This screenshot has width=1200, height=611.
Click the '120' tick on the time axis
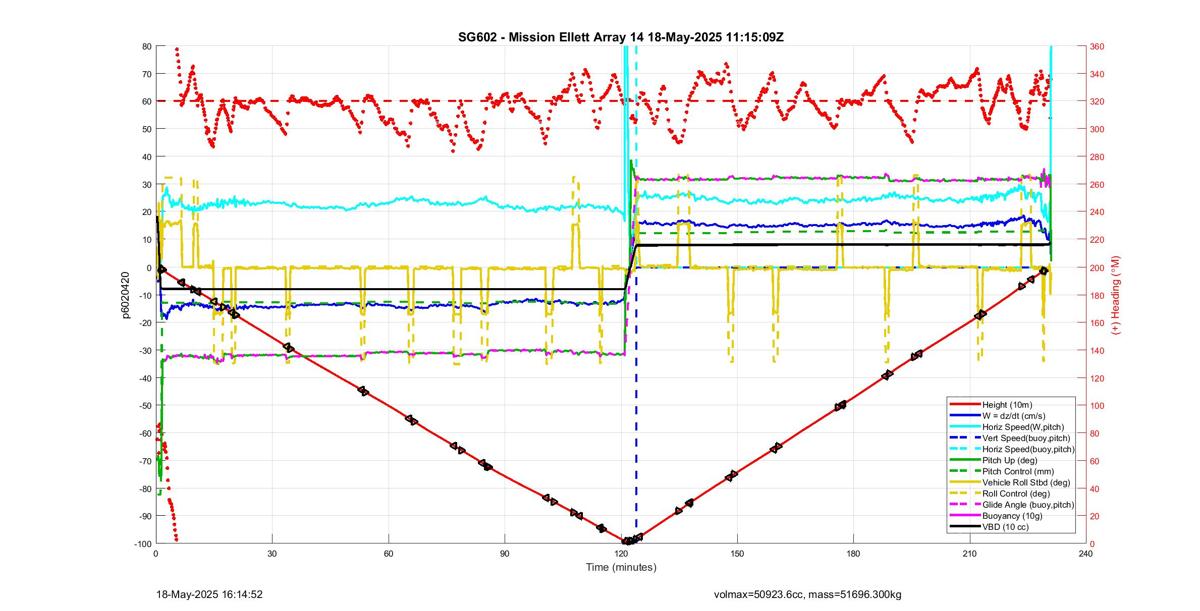(x=620, y=553)
